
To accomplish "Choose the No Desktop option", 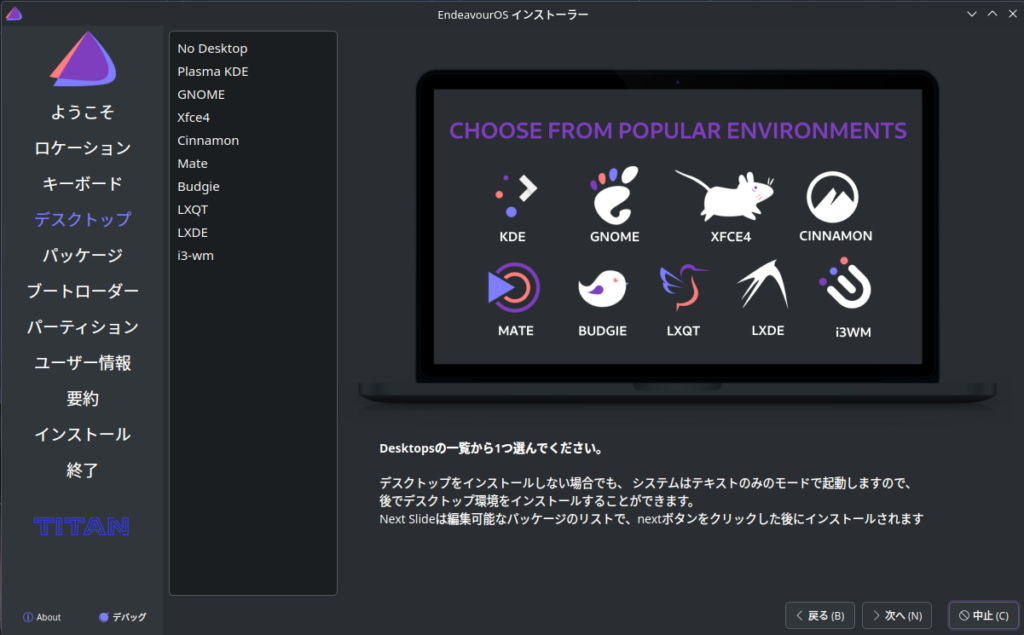I will click(212, 48).
